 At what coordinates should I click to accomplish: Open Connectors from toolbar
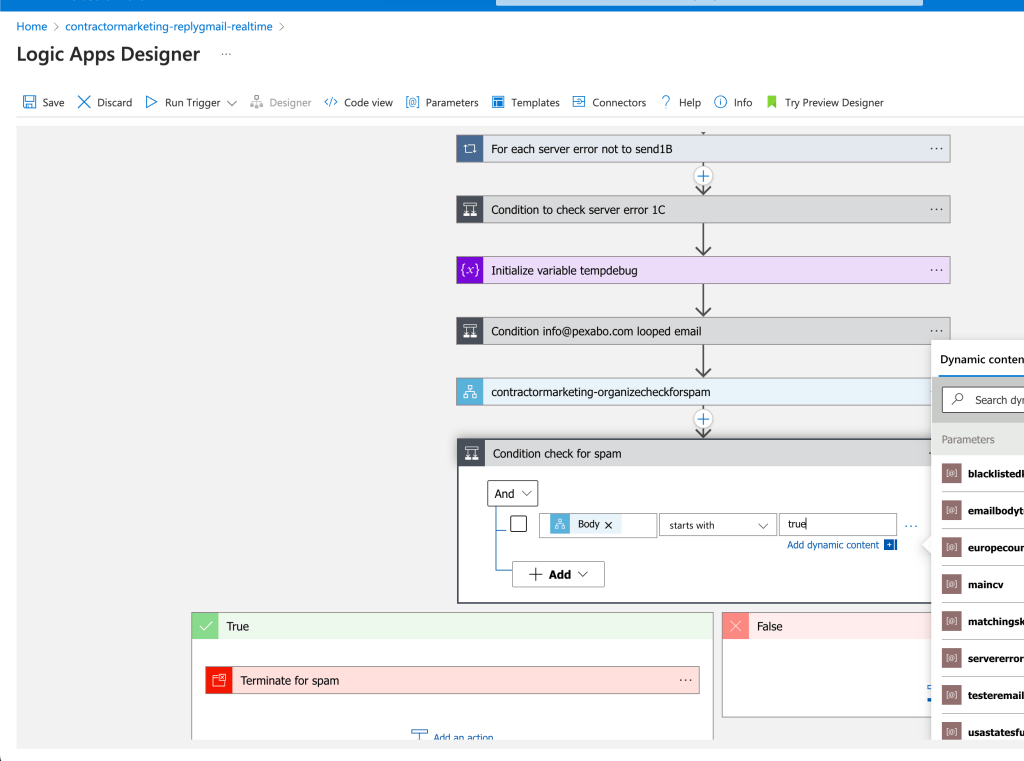[x=609, y=103]
